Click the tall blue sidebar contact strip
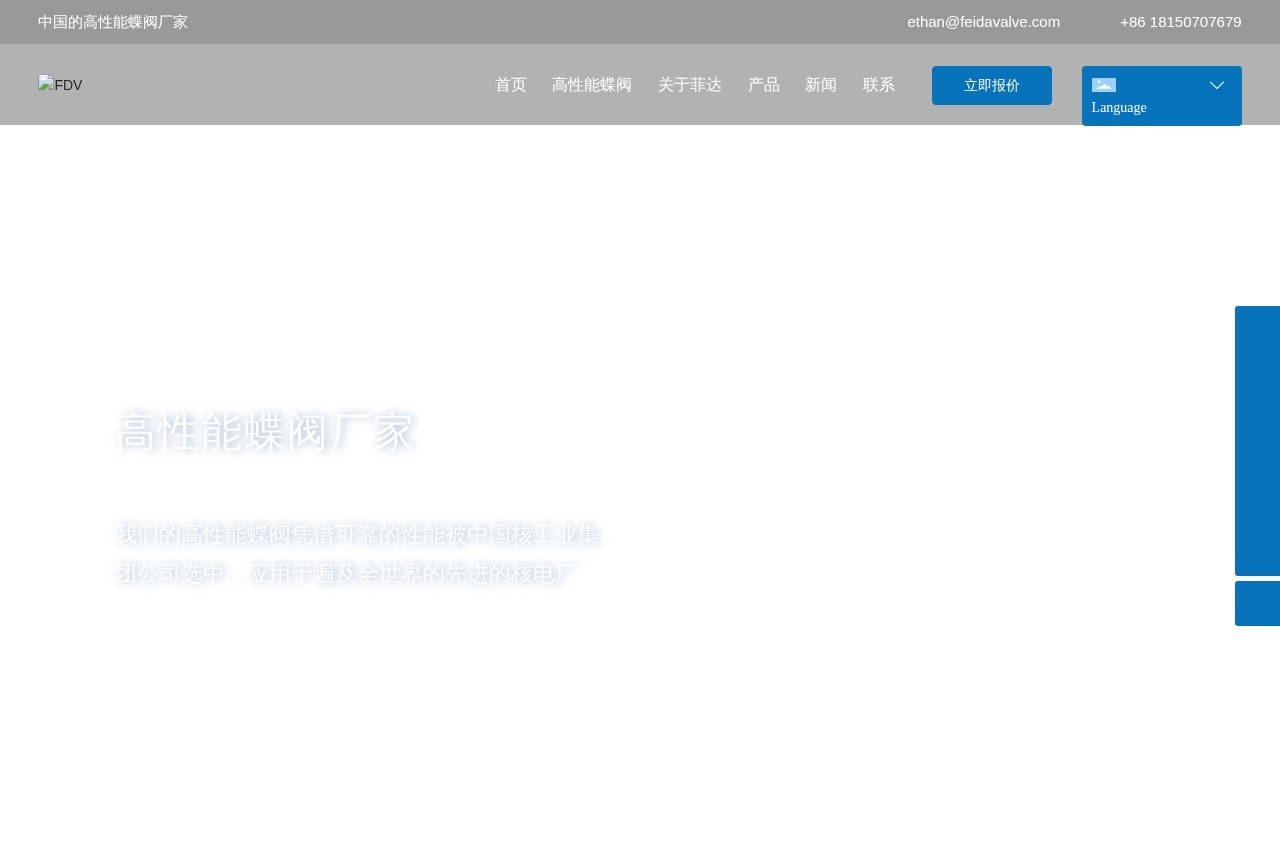The width and height of the screenshot is (1280, 853). click(x=1258, y=441)
